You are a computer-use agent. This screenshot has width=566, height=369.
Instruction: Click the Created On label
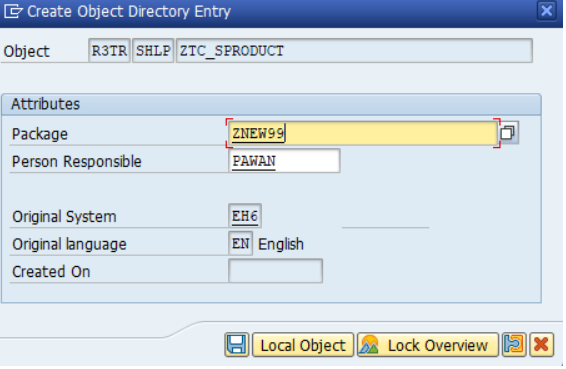51,272
